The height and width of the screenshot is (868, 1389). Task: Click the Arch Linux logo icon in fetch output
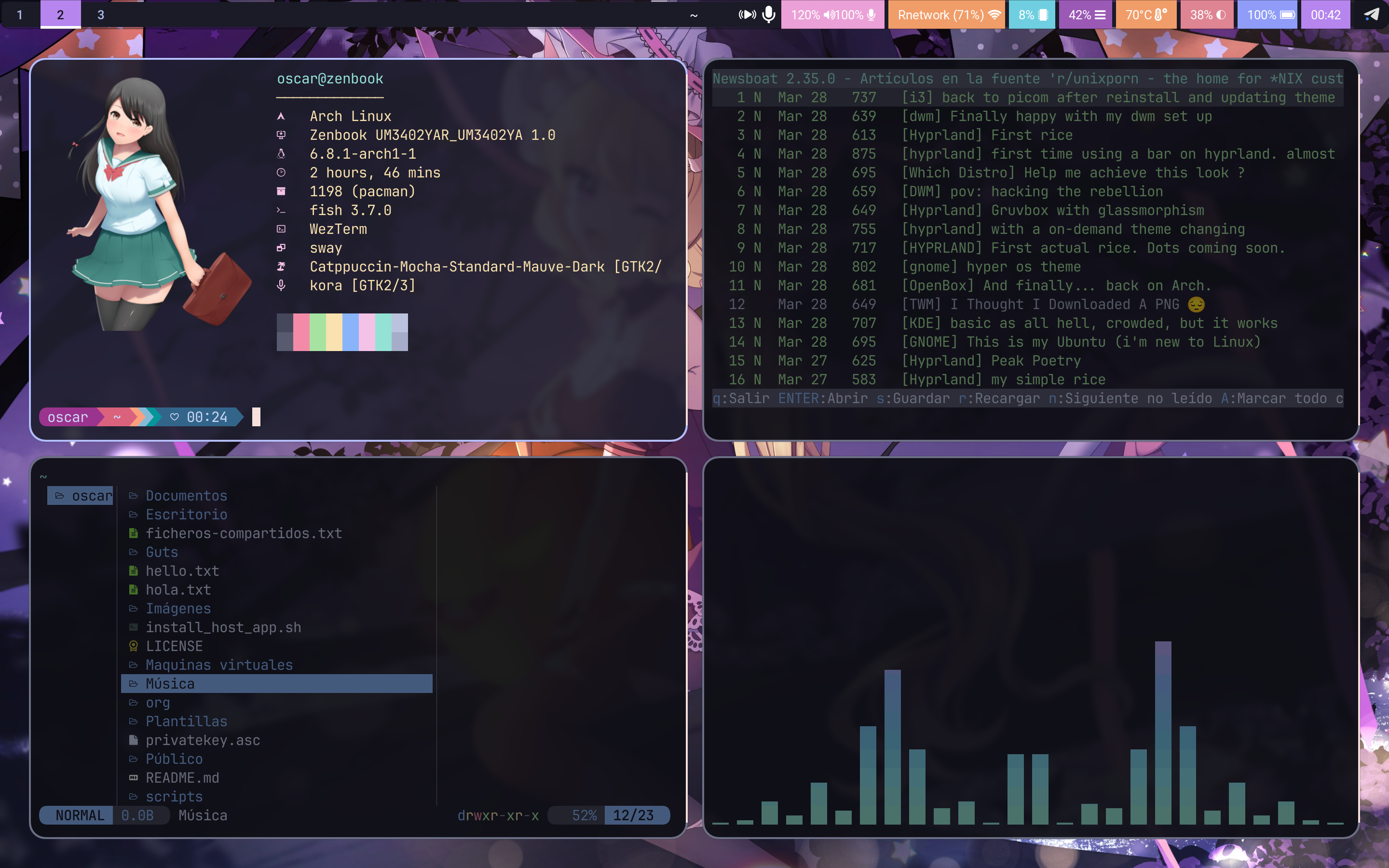click(x=281, y=117)
